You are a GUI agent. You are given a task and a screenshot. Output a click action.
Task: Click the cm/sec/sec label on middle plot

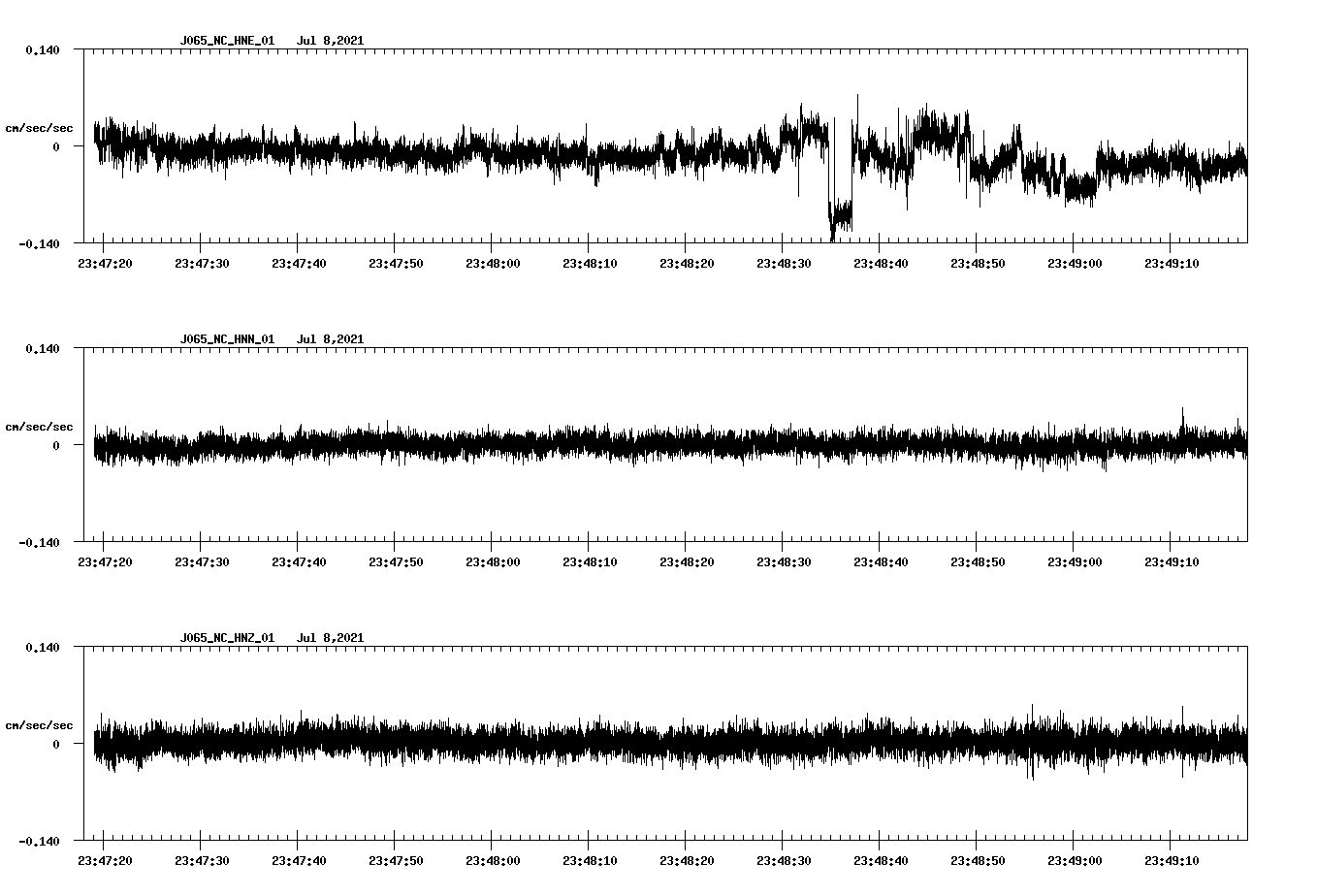tap(40, 426)
